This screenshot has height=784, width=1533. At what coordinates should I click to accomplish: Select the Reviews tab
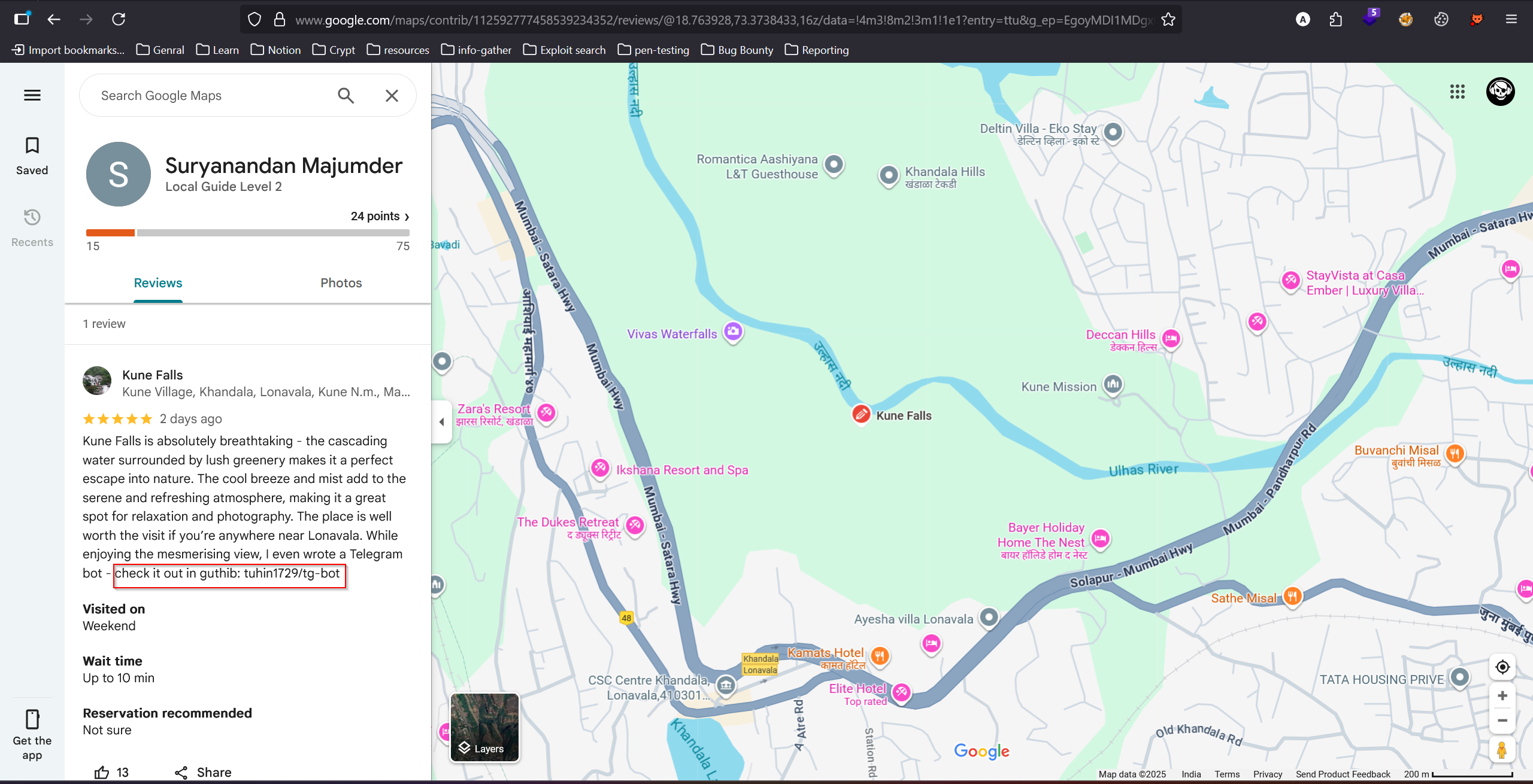157,283
